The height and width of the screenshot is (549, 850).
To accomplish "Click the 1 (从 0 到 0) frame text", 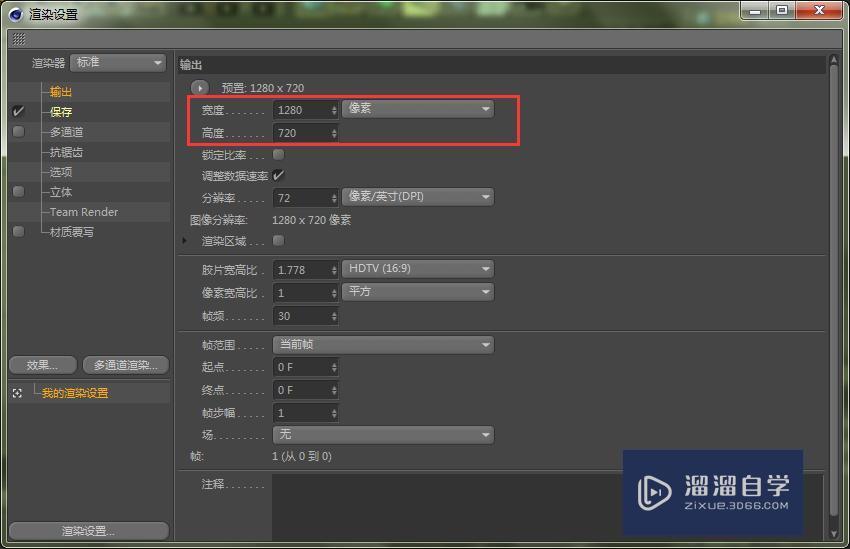I will point(301,456).
